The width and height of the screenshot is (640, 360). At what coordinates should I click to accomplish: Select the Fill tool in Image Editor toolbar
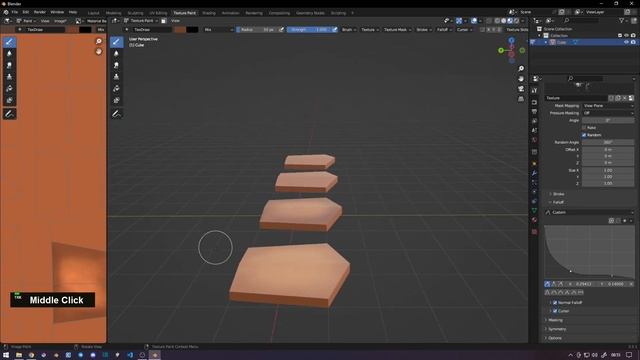coord(9,89)
